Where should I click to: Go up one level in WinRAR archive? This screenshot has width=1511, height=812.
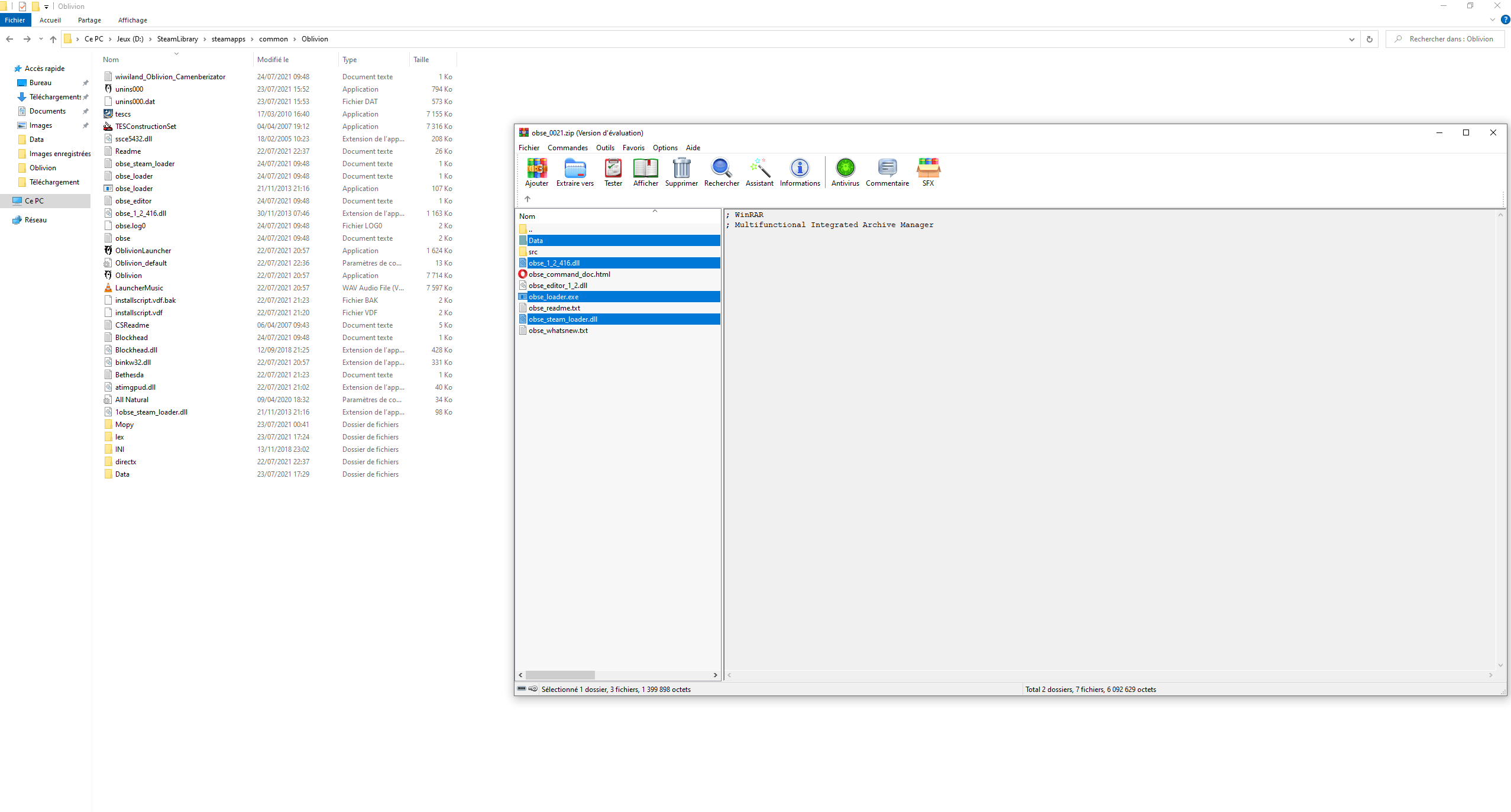528,199
